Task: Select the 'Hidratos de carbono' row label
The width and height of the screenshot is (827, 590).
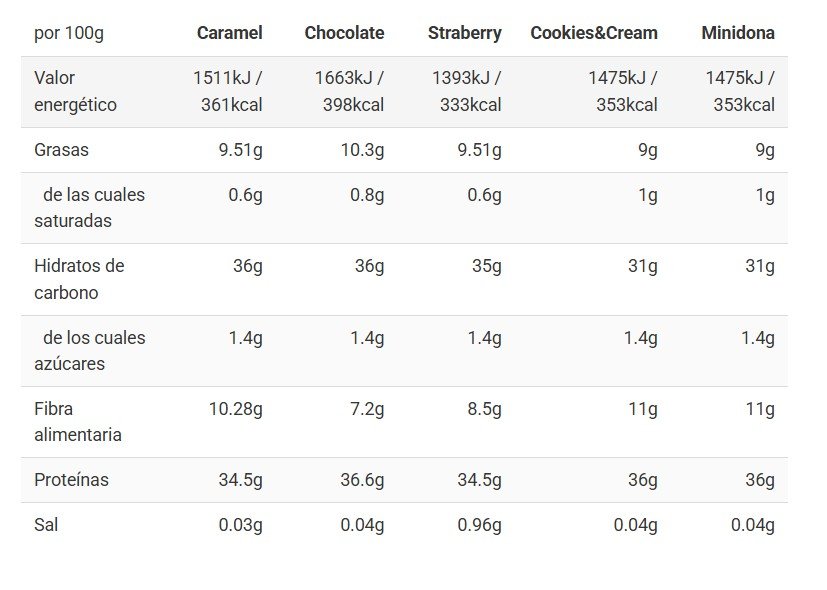Action: pos(79,279)
